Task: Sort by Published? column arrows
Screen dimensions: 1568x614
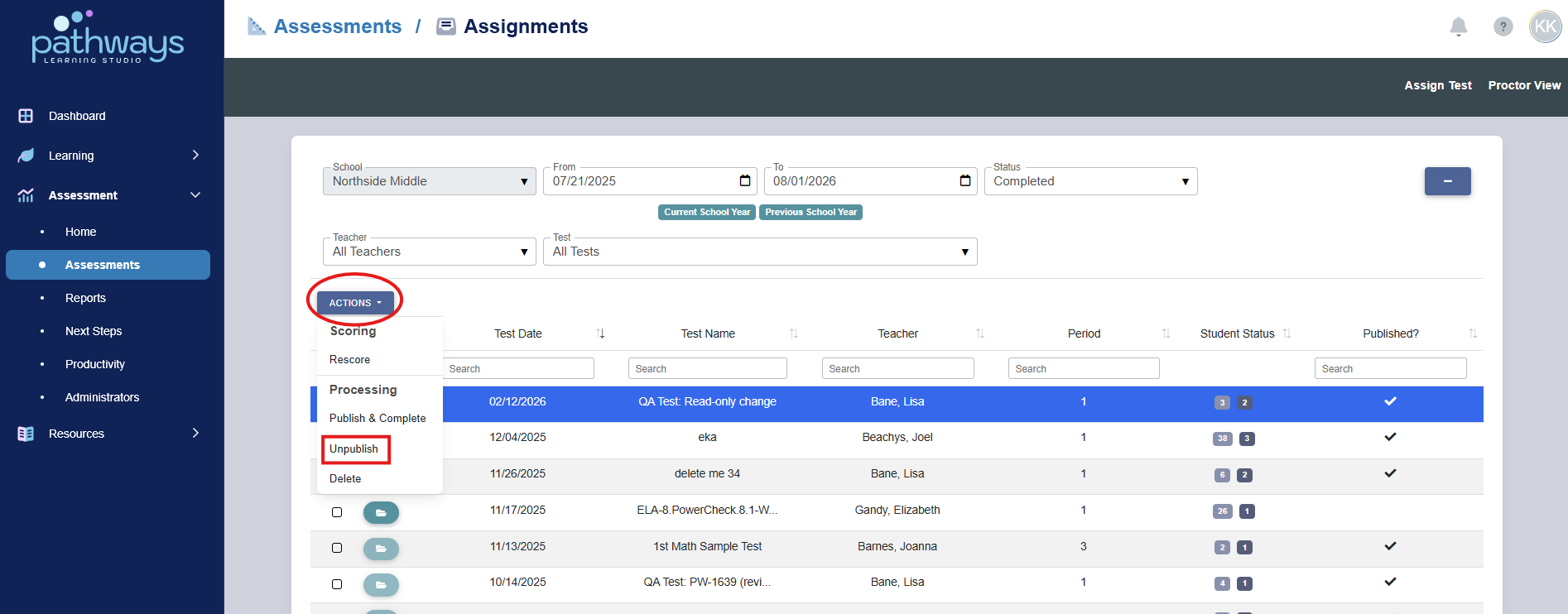Action: [x=1473, y=333]
